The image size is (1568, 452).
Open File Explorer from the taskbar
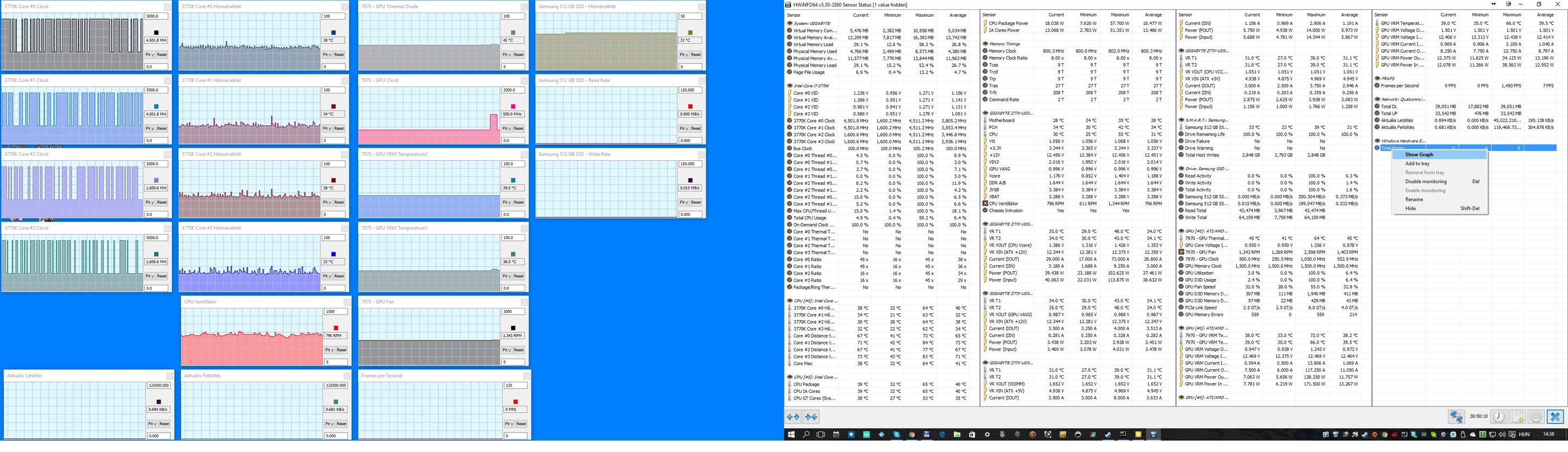pyautogui.click(x=957, y=435)
